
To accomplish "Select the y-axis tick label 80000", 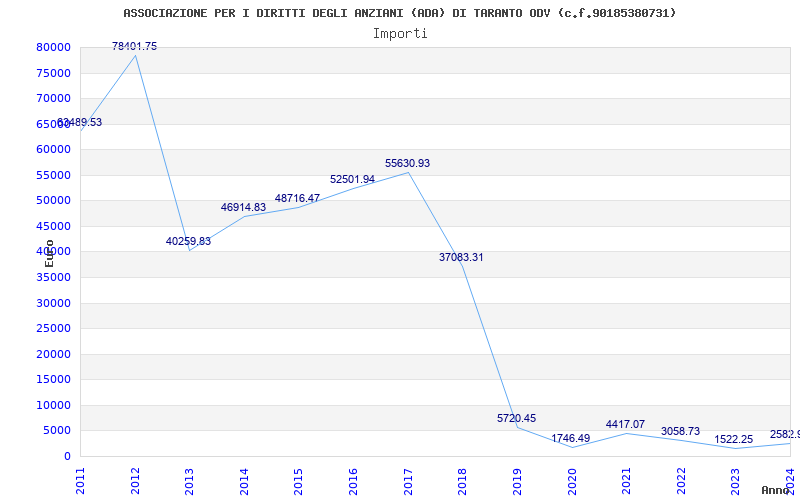I will point(53,47).
